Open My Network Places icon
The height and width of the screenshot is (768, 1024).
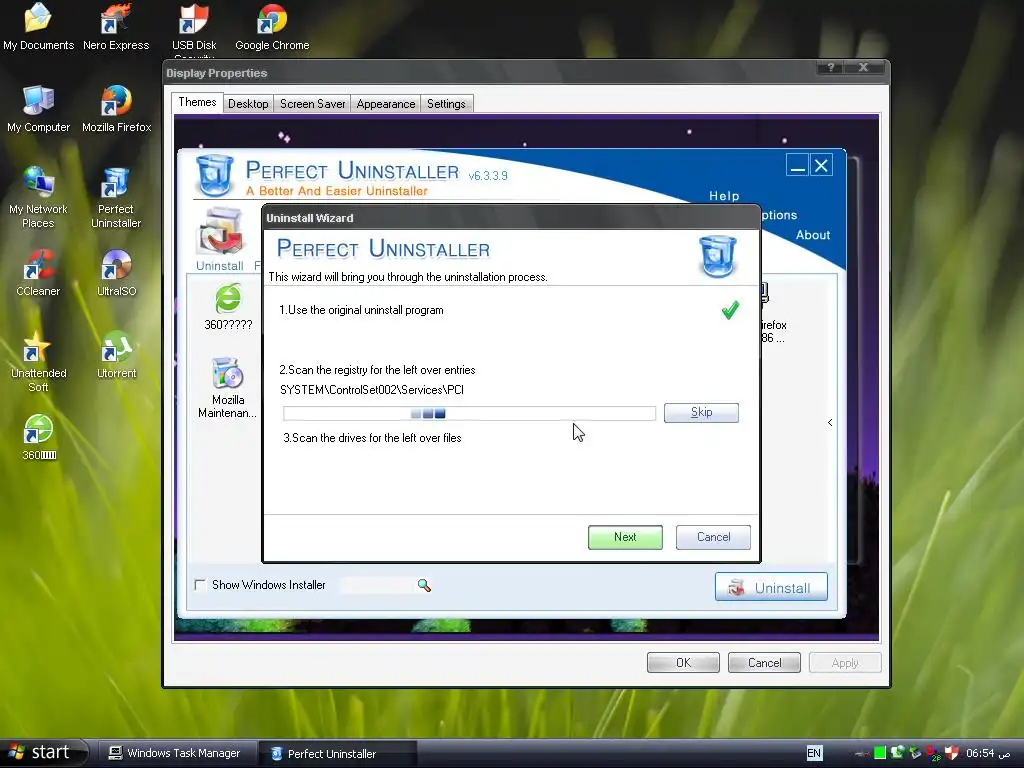click(x=38, y=197)
